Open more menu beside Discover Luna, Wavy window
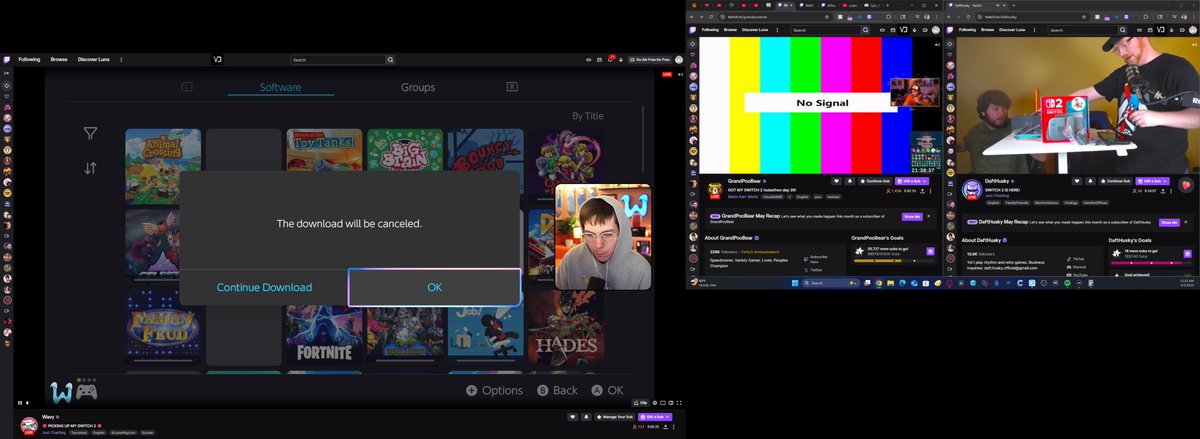 pos(122,60)
